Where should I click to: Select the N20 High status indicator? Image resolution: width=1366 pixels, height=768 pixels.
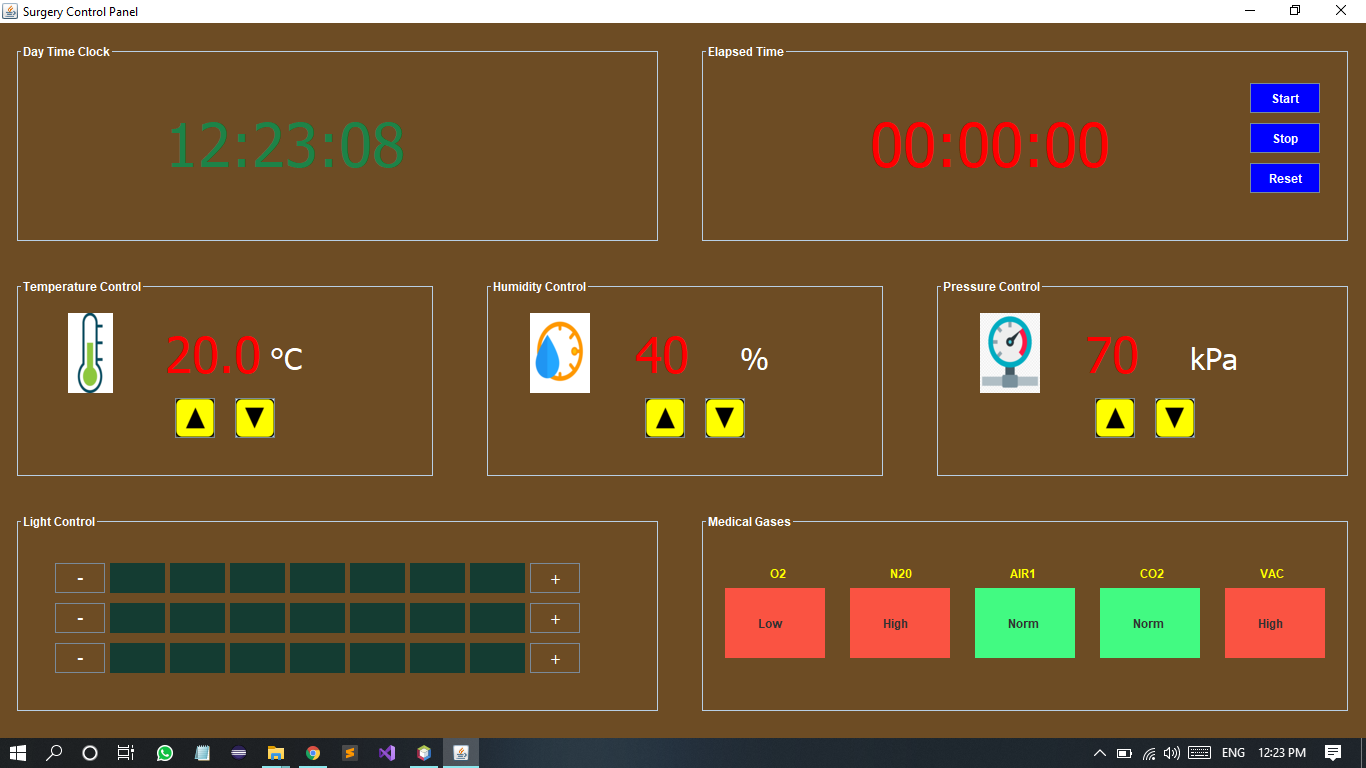point(899,623)
